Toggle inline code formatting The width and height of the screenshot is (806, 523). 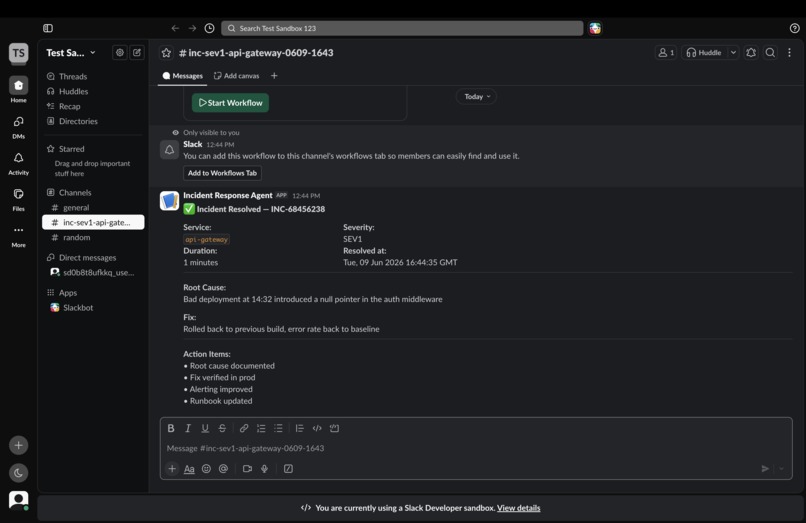317,428
